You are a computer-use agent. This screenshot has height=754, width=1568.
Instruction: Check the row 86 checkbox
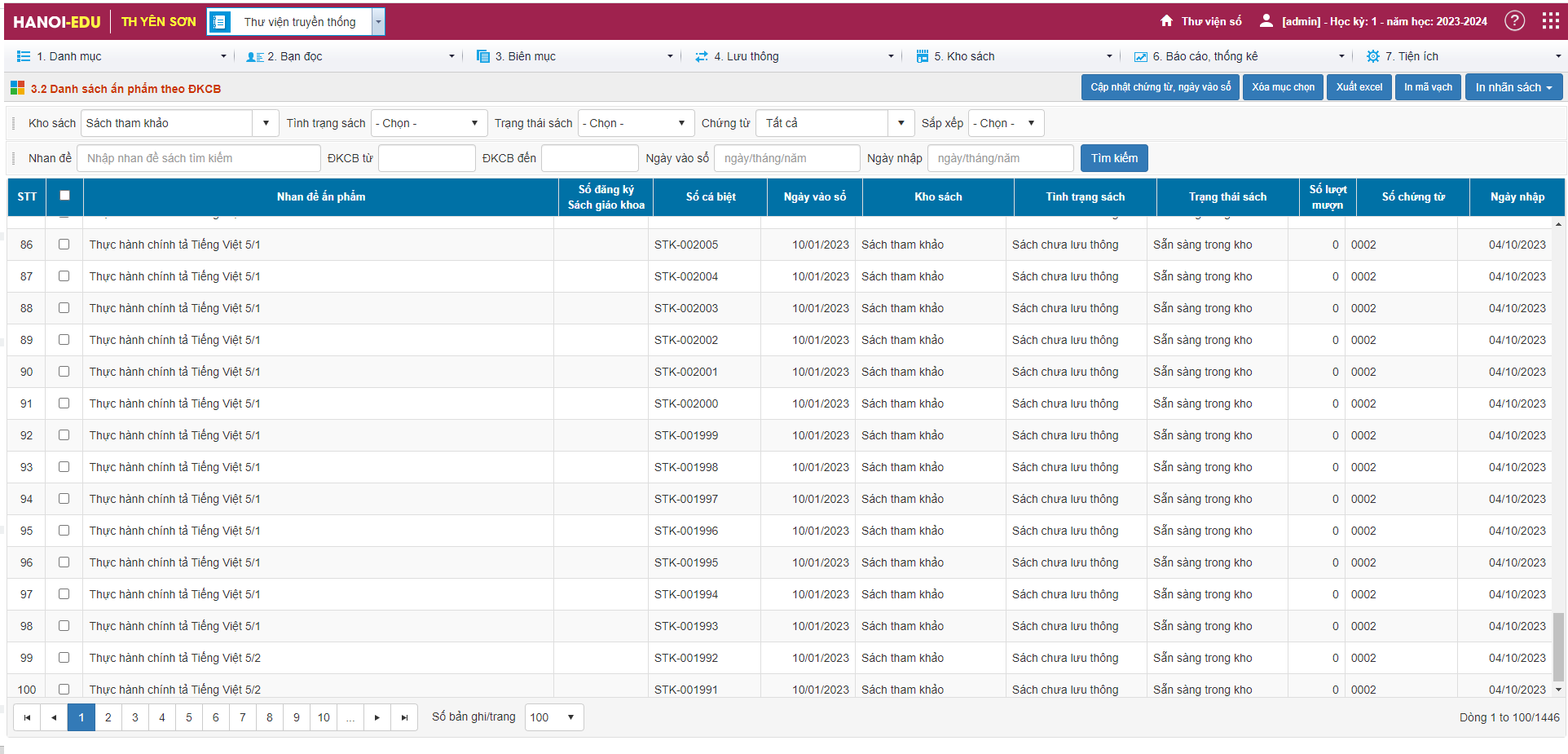pos(64,245)
